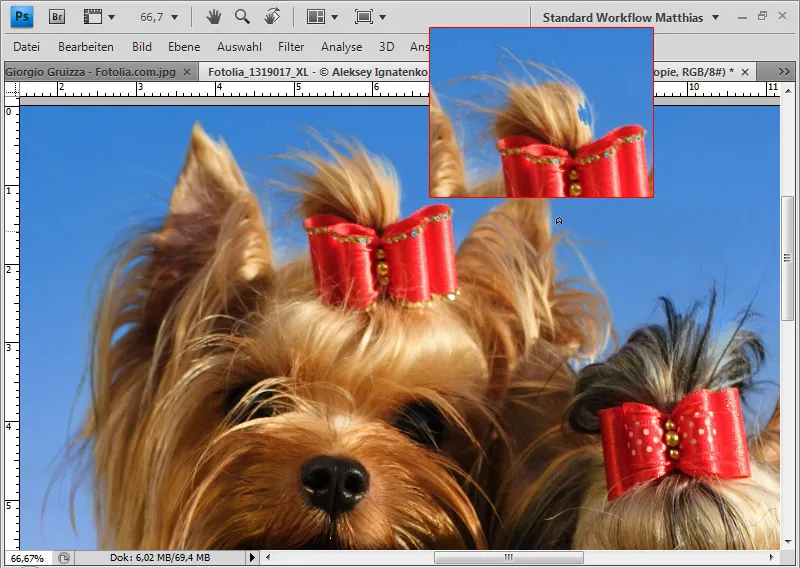Open the view extras filmstrip icon

[x=93, y=17]
